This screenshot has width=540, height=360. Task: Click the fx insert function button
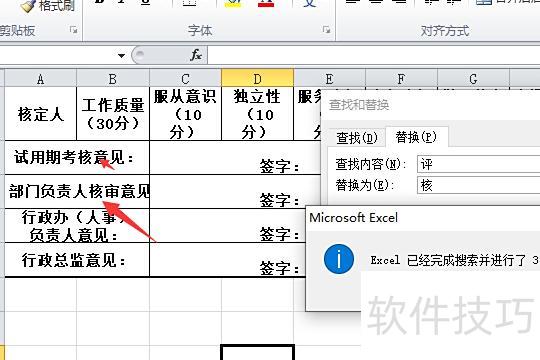pos(196,55)
